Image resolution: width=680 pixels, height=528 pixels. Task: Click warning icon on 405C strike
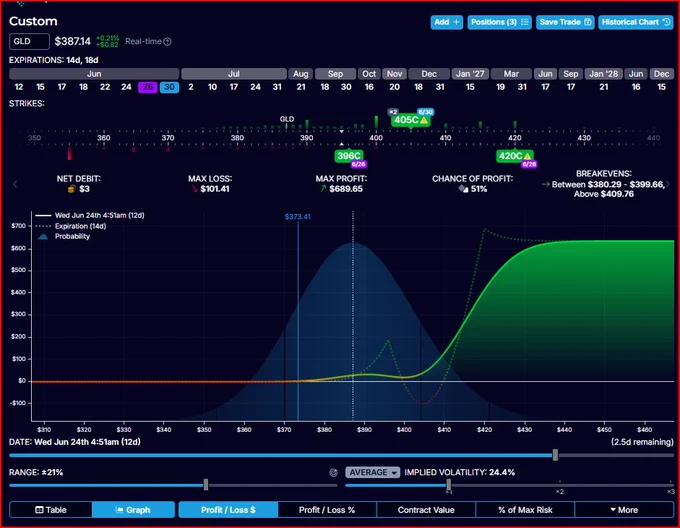click(424, 121)
